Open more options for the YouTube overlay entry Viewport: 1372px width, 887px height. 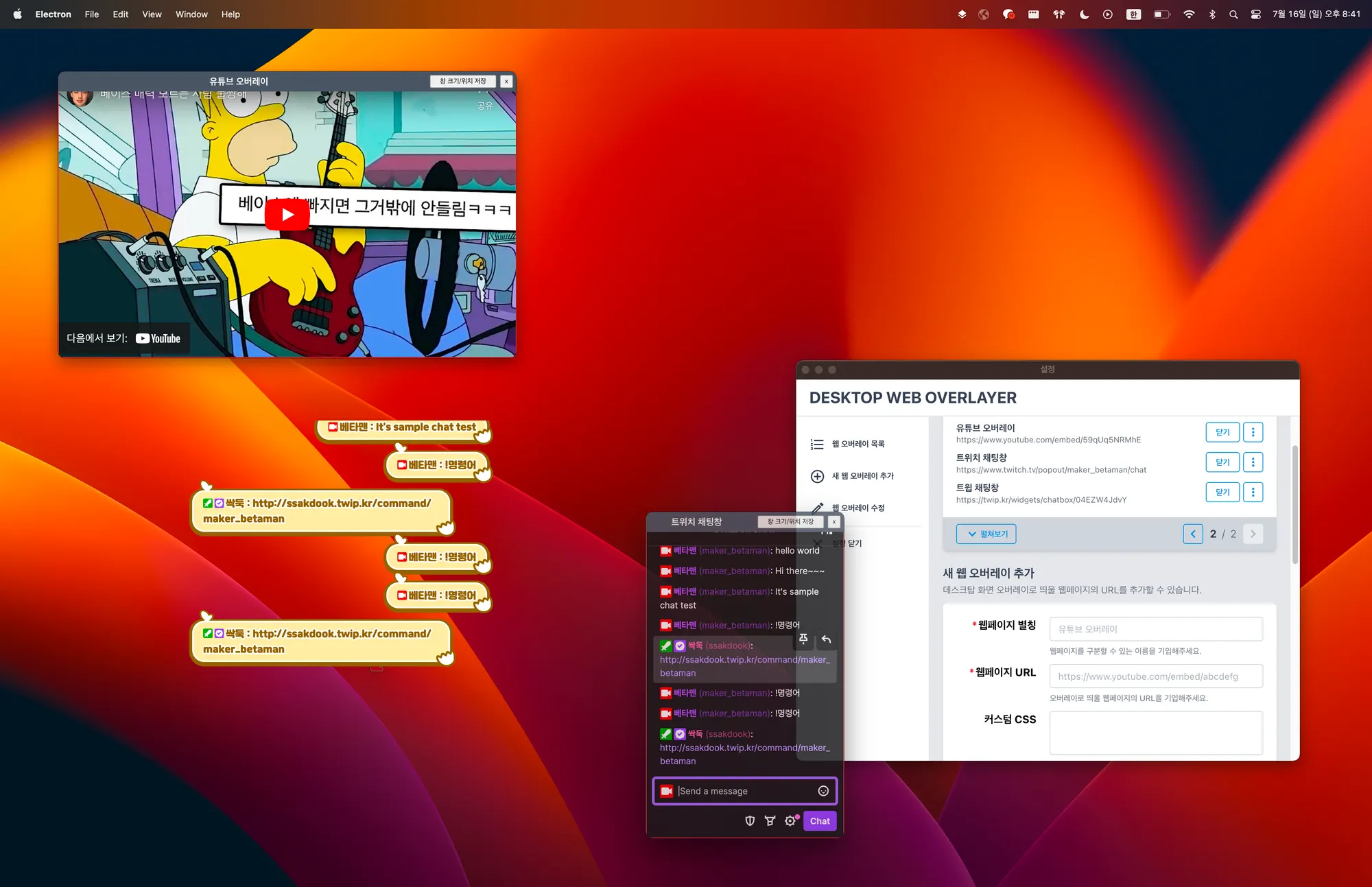(x=1253, y=432)
